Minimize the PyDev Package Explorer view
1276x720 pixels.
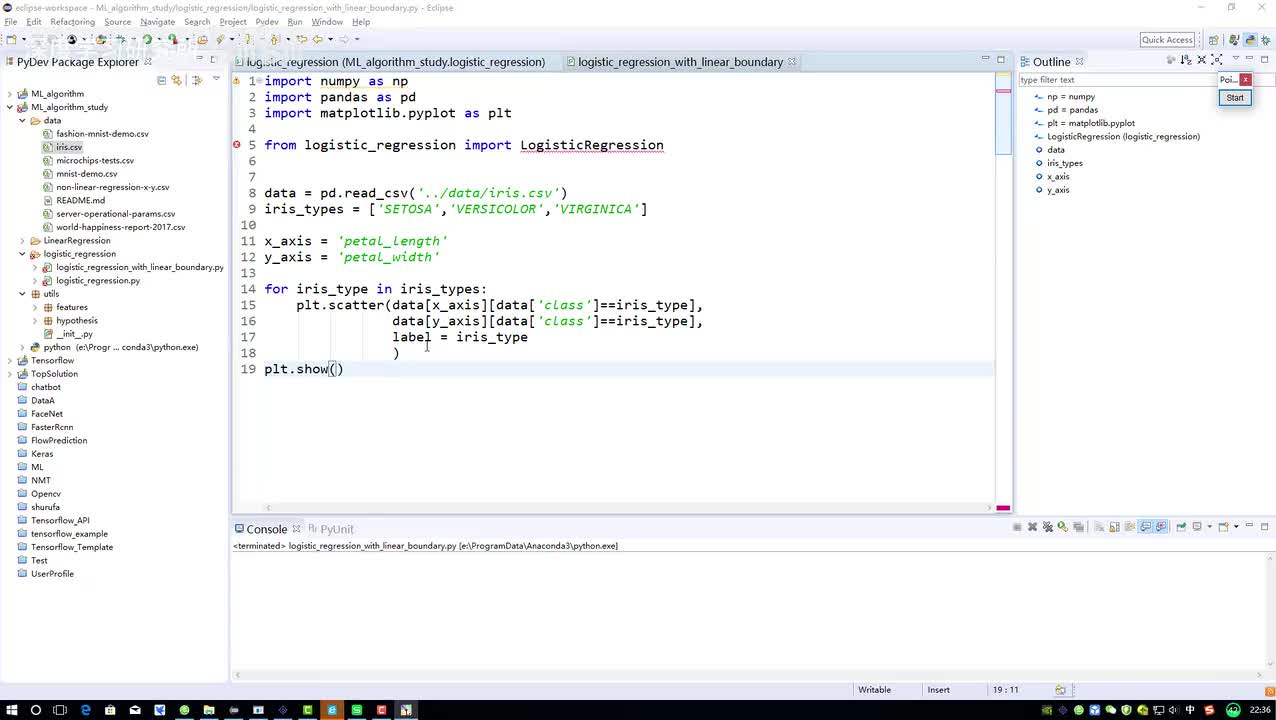(198, 60)
